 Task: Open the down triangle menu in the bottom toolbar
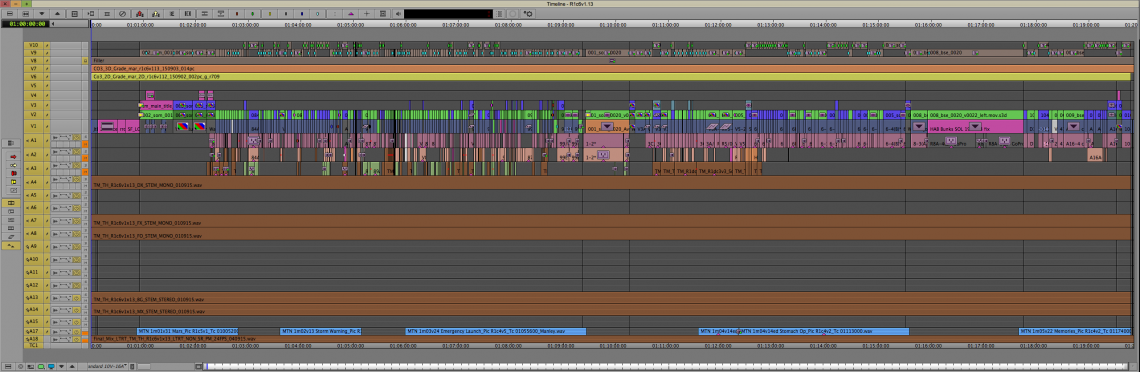61,366
